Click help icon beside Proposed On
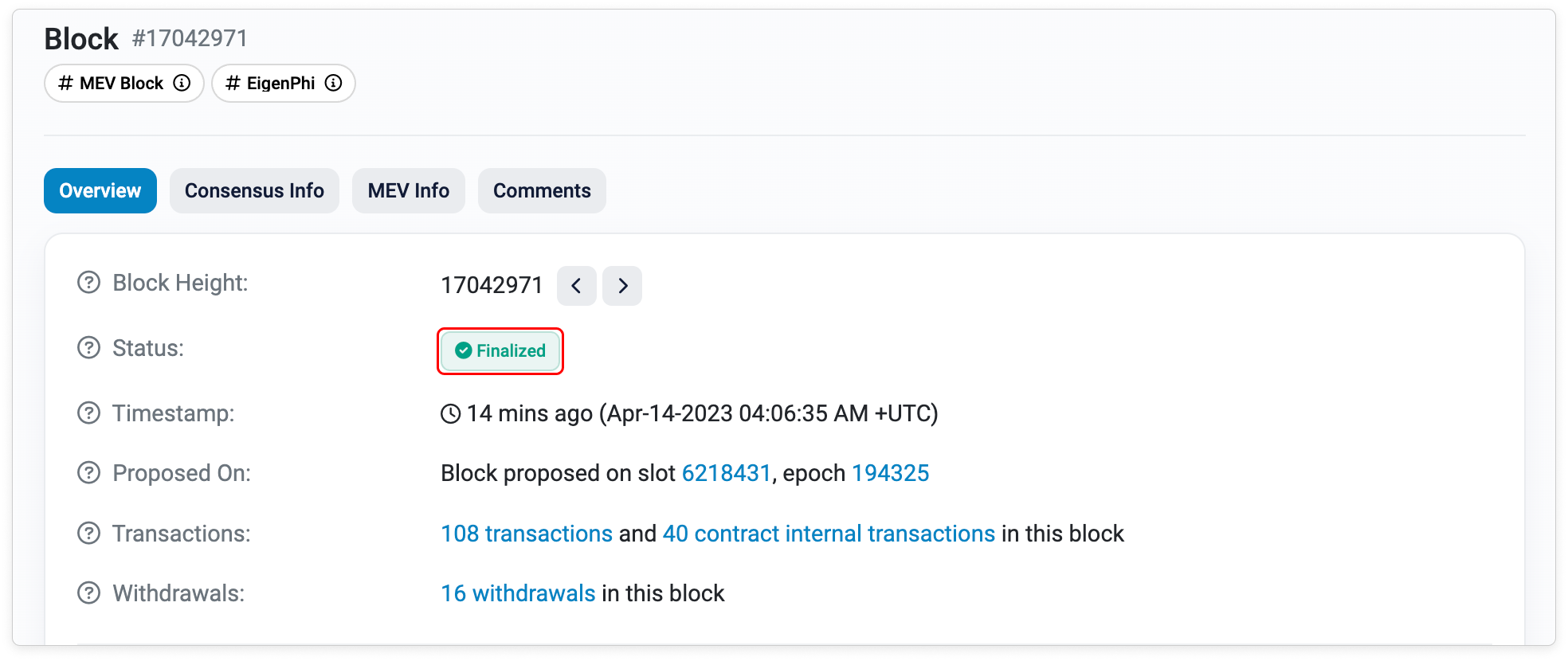This screenshot has height=661, width=1568. (88, 473)
